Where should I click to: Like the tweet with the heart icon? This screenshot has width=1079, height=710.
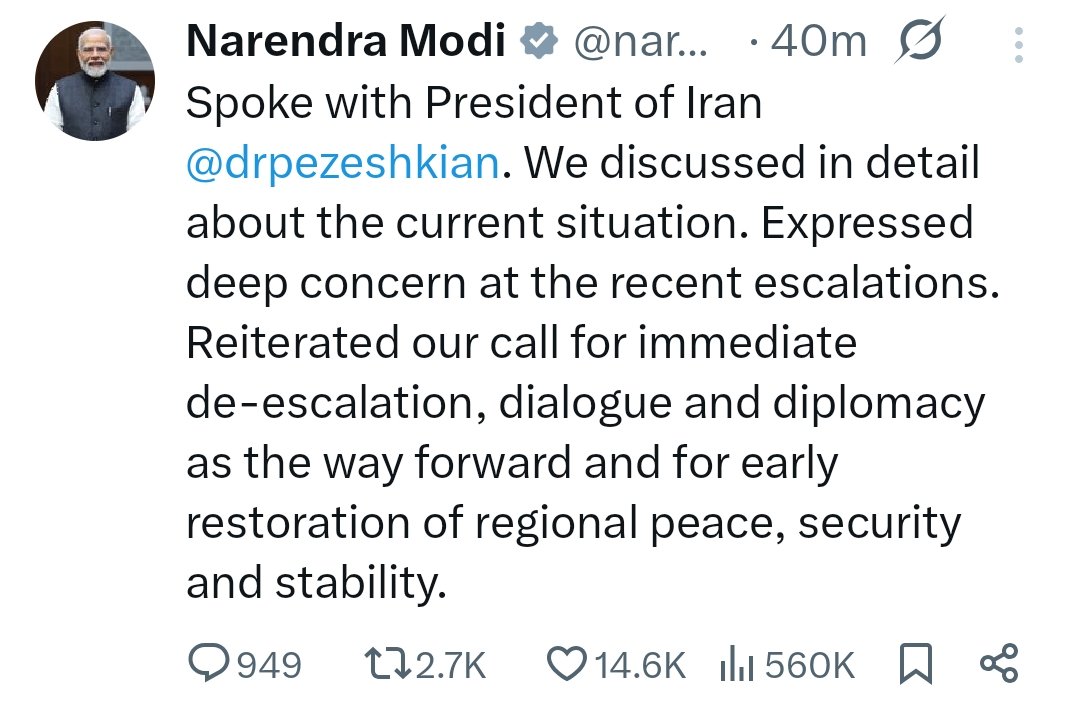tap(567, 663)
